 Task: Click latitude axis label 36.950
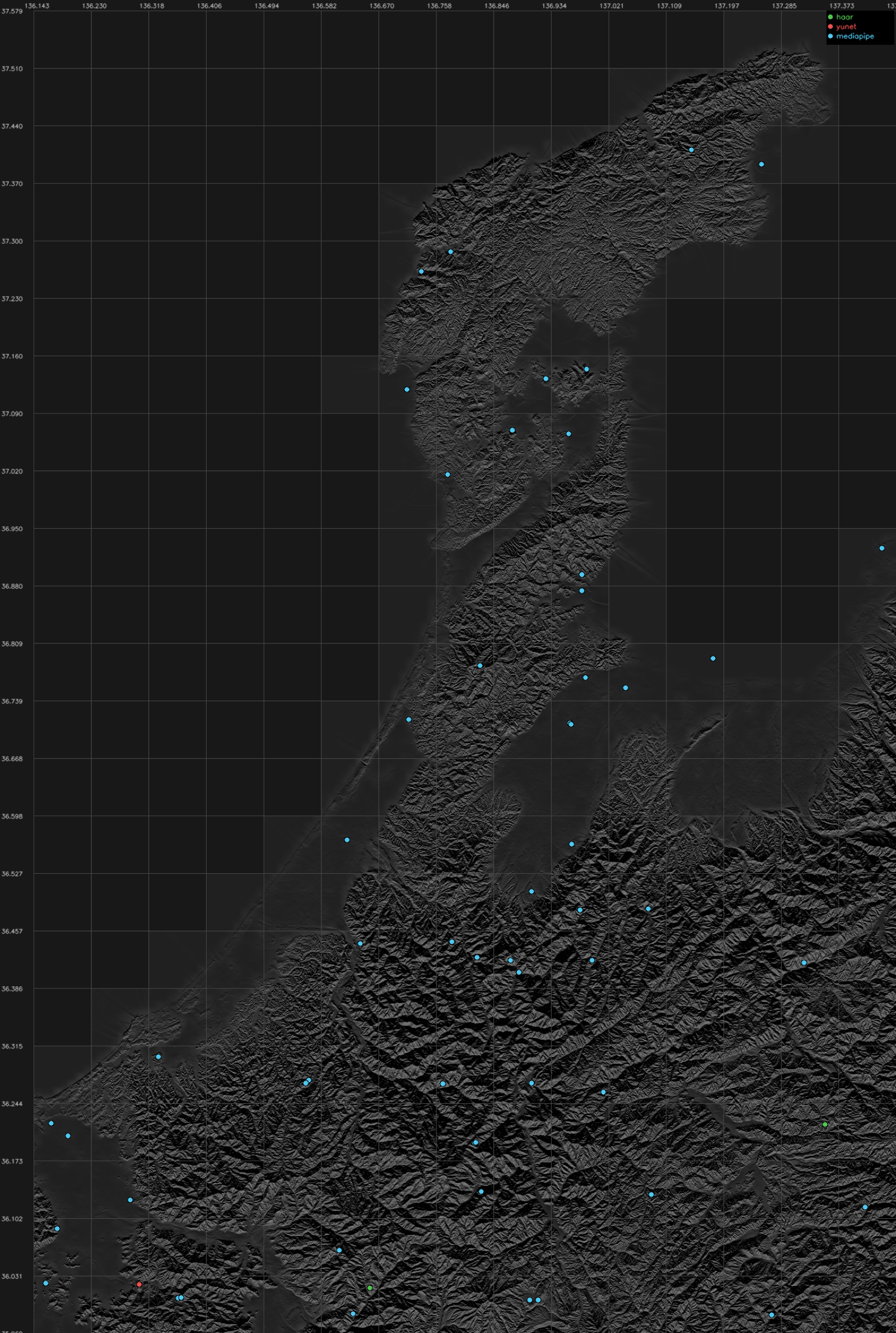[x=12, y=529]
